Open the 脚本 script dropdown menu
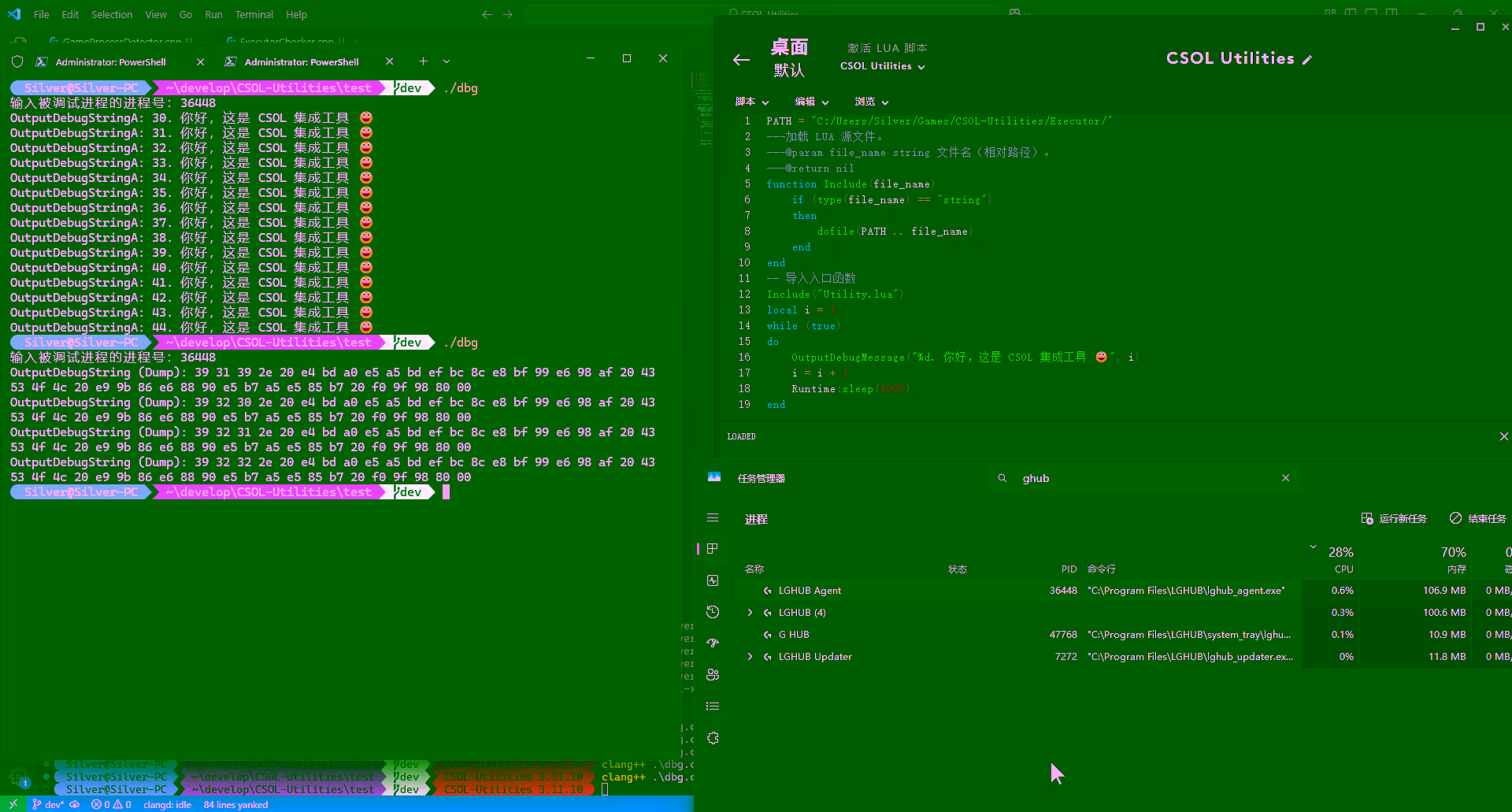 coord(751,102)
